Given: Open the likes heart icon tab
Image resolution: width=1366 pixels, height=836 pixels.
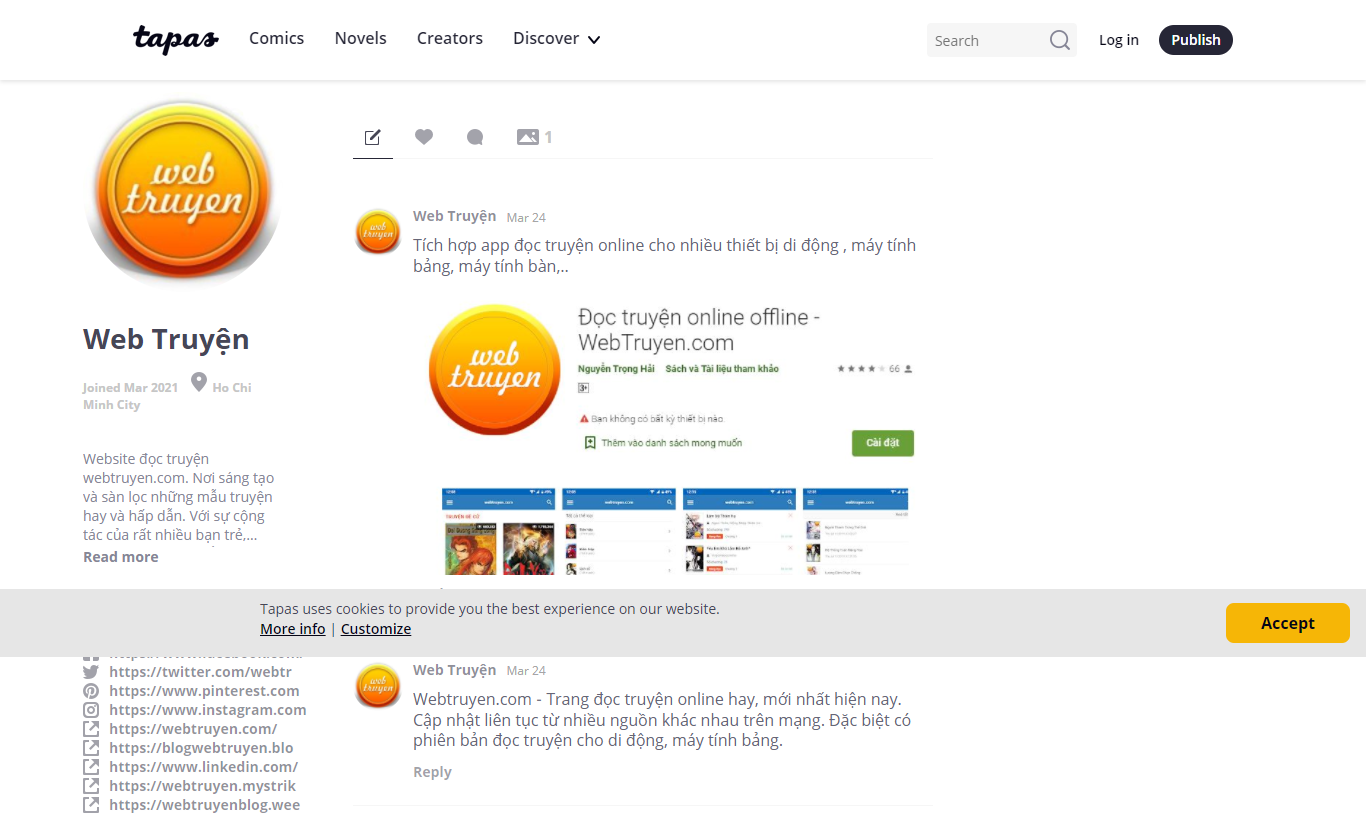Looking at the screenshot, I should [x=424, y=137].
